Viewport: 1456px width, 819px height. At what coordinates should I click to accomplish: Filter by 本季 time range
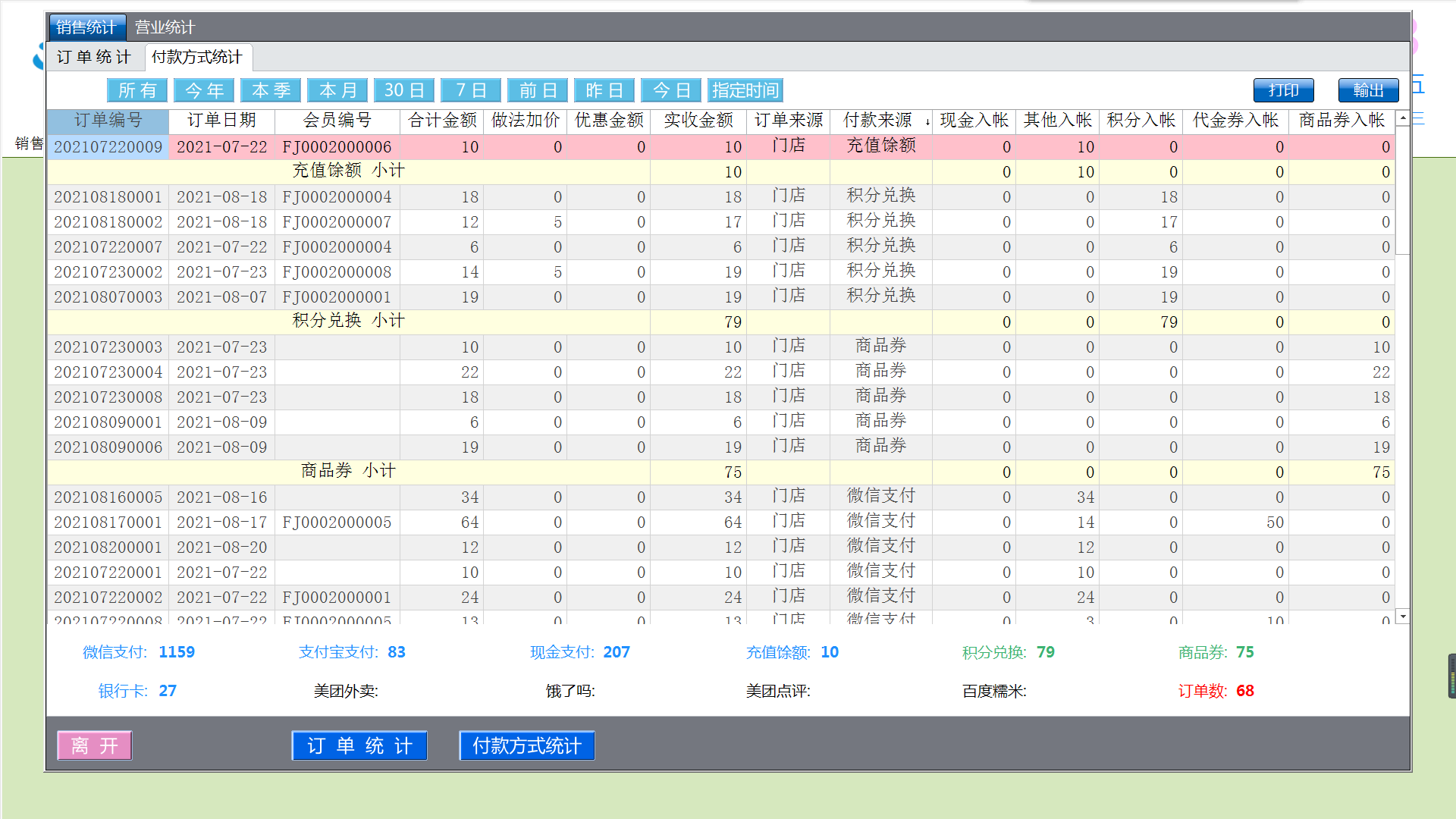271,90
